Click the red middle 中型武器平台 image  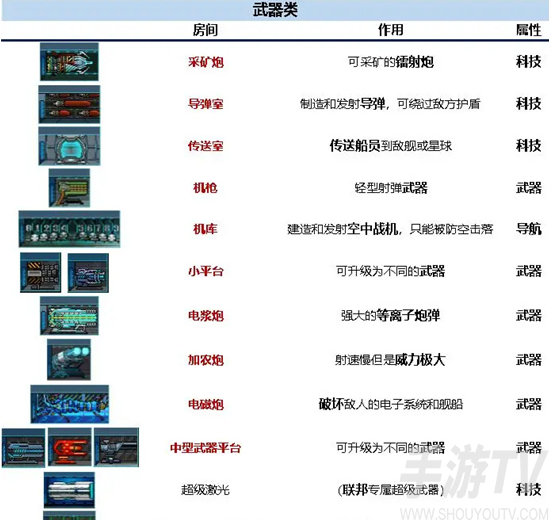70,447
